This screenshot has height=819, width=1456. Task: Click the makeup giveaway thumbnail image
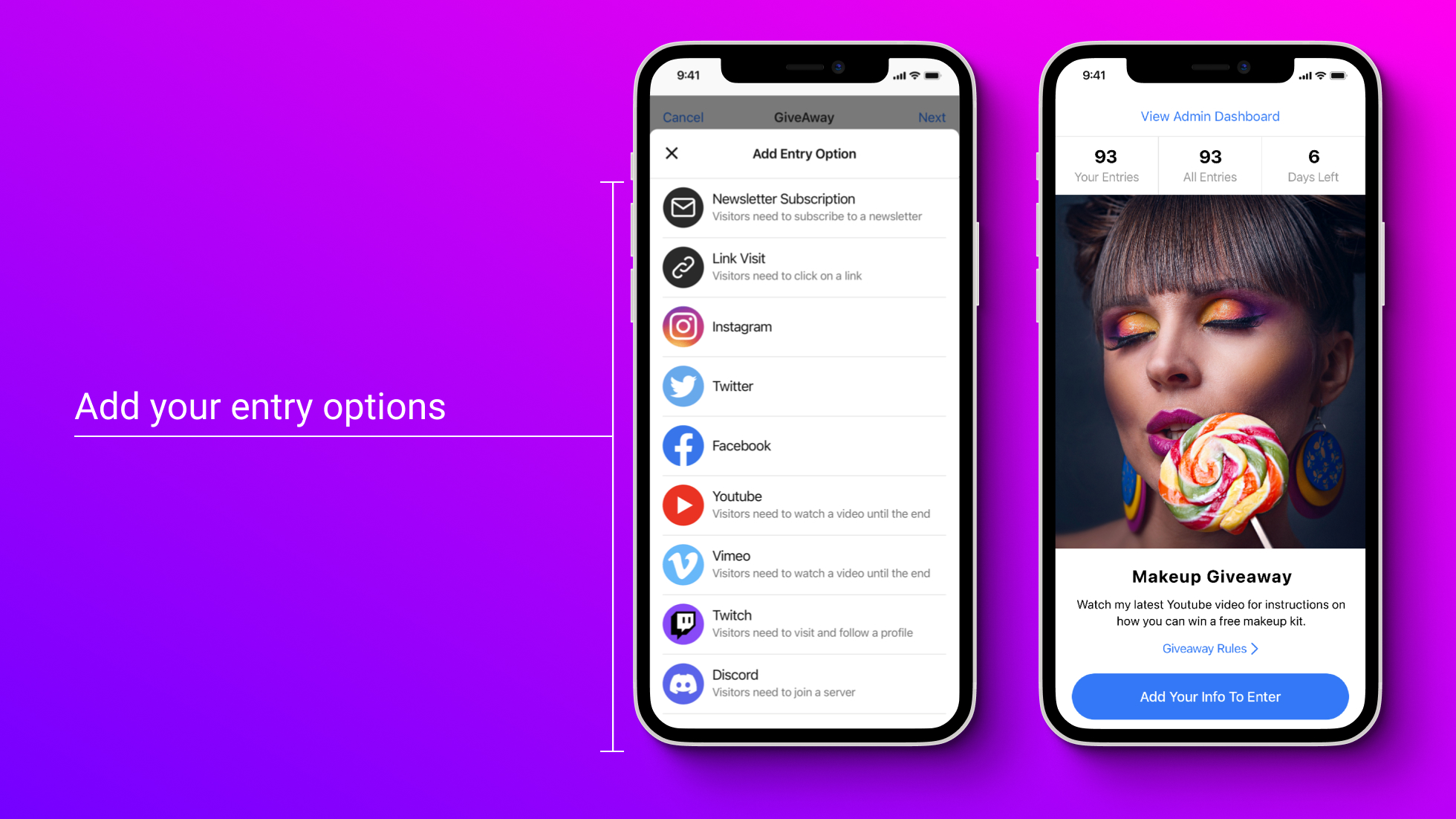(x=1210, y=370)
